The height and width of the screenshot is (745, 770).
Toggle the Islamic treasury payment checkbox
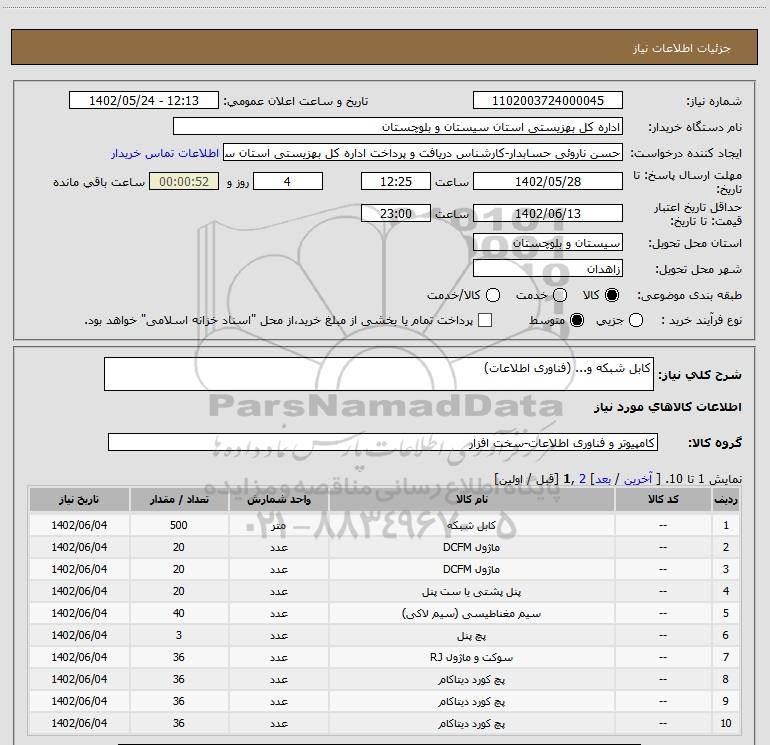485,320
